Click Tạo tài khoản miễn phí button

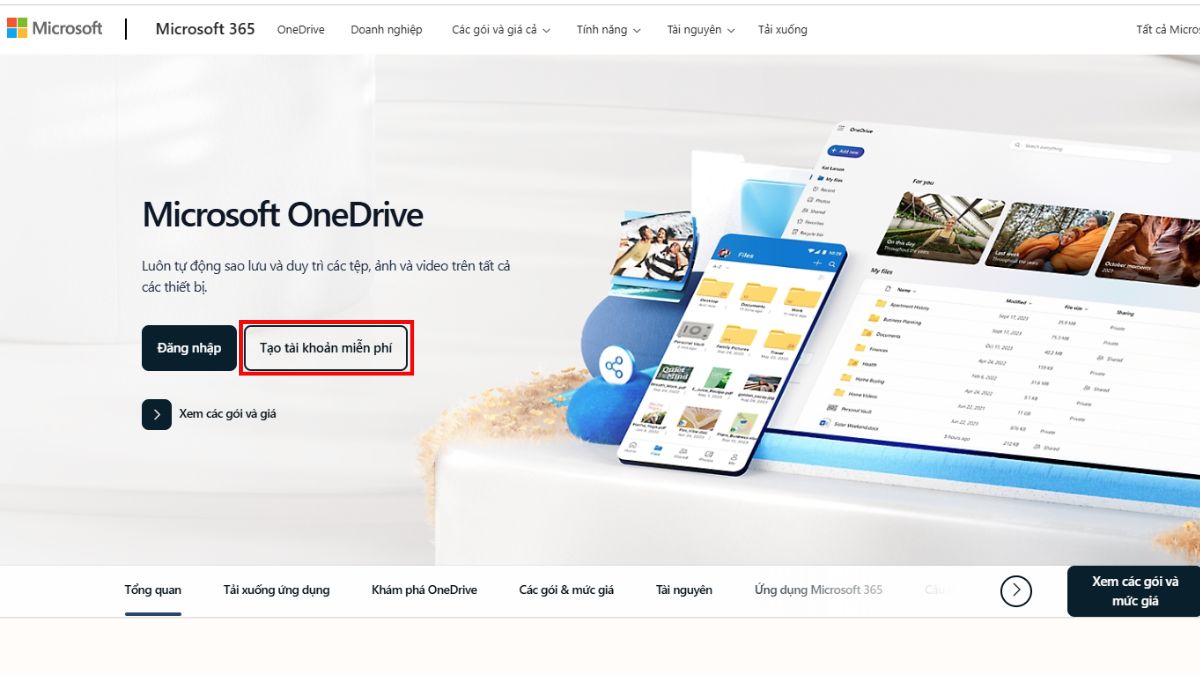click(x=326, y=348)
